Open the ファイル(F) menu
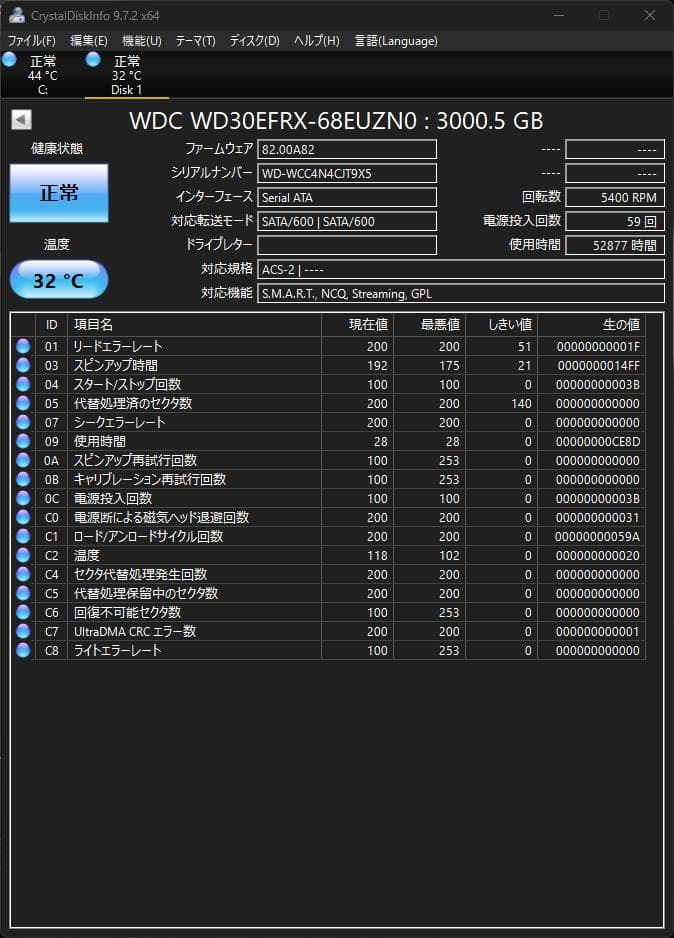Screen dimensions: 674x938 coord(31,41)
